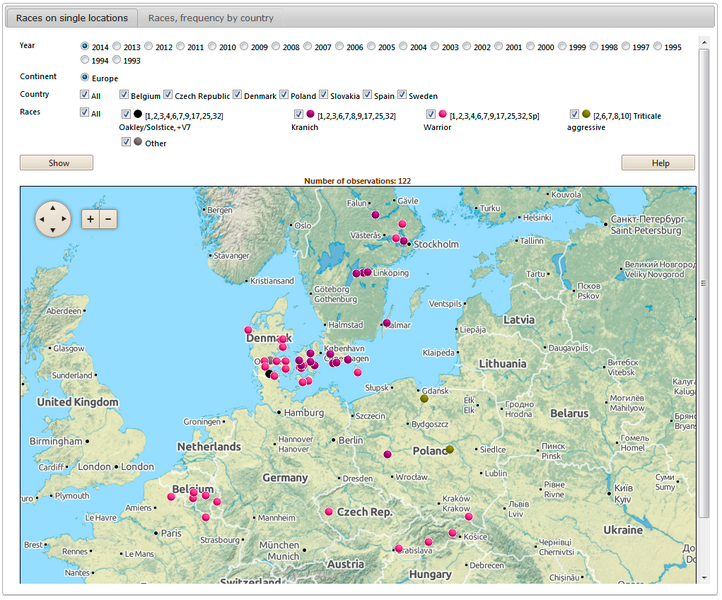This screenshot has height=600, width=722.
Task: Zoom in on the map with plus button
Action: coord(90,219)
